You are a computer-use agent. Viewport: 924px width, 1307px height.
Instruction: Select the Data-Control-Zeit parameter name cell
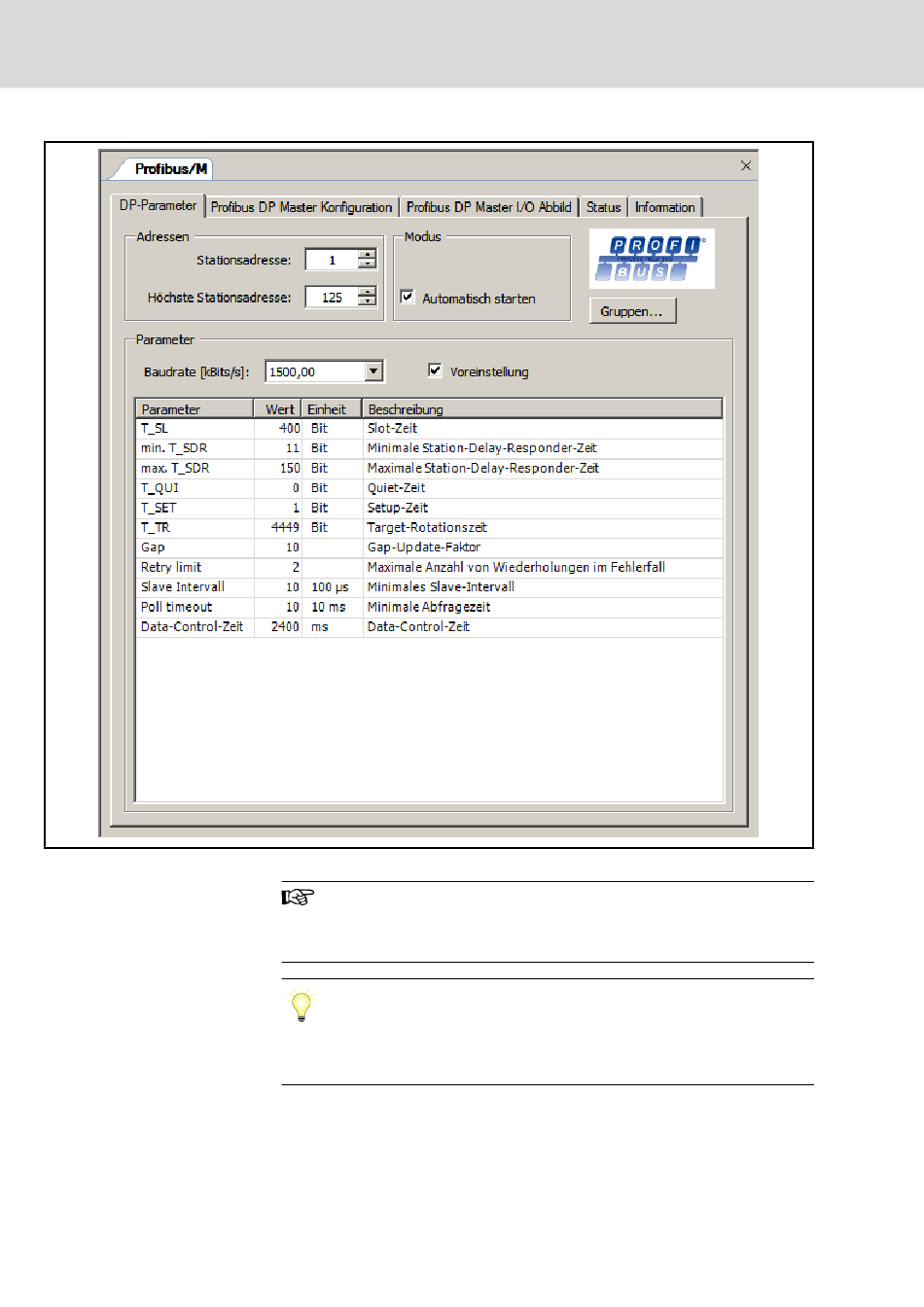(x=195, y=627)
